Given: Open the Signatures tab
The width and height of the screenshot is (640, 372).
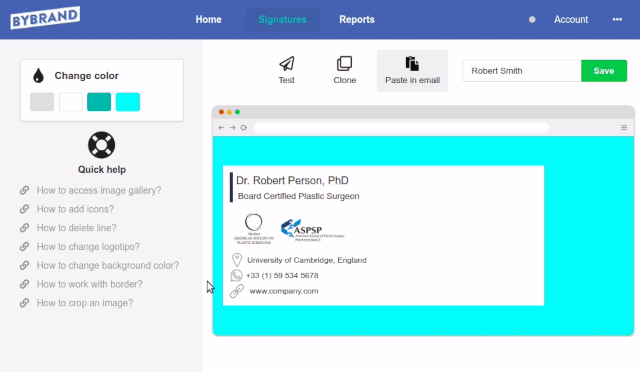Looking at the screenshot, I should click(282, 19).
